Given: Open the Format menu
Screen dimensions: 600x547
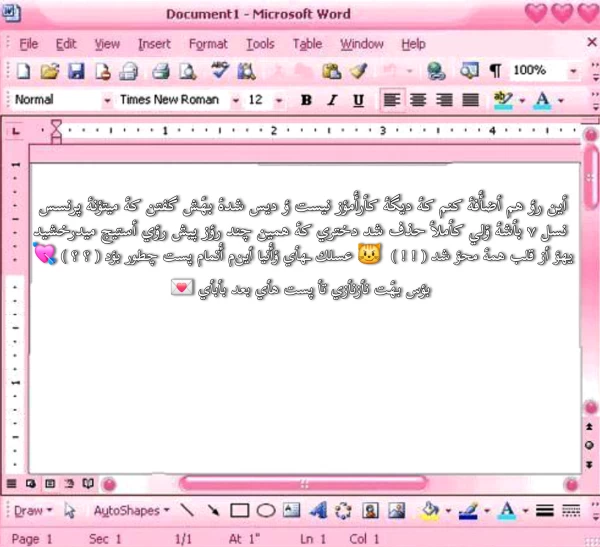Looking at the screenshot, I should click(208, 44).
